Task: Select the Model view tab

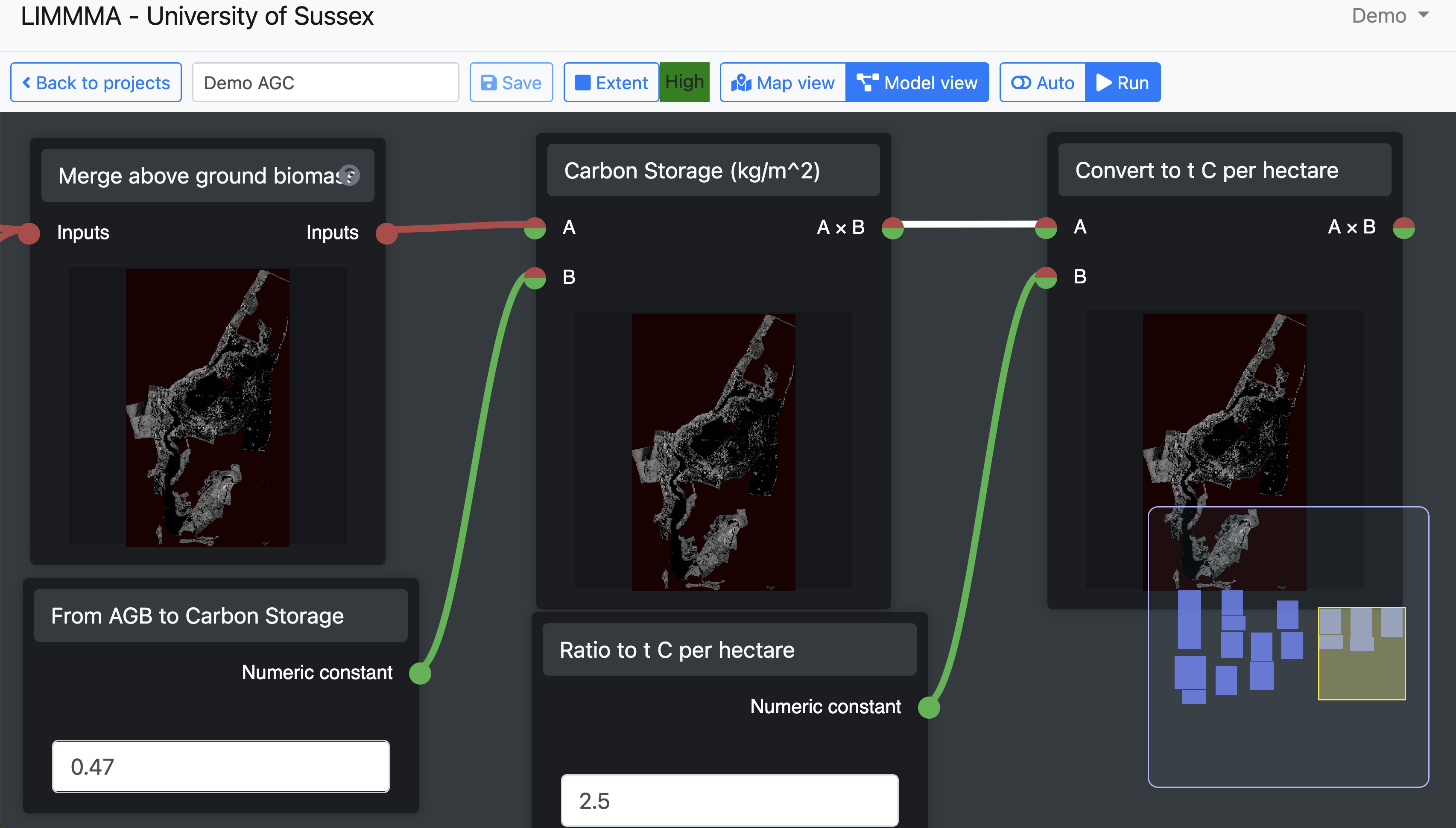Action: tap(918, 83)
